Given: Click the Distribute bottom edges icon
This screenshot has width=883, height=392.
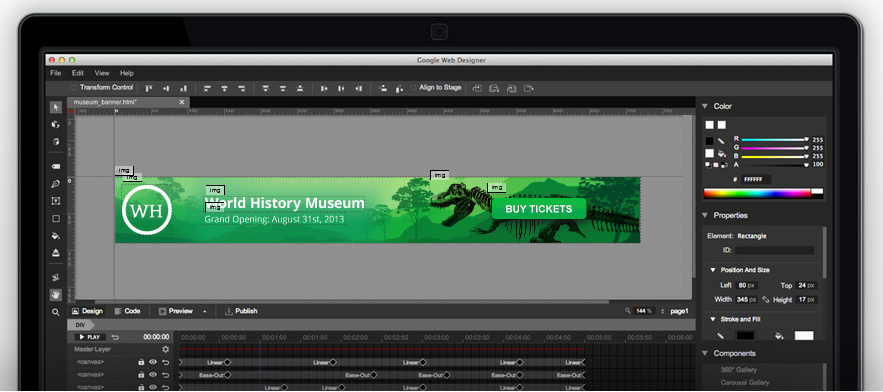Looking at the screenshot, I should (300, 88).
